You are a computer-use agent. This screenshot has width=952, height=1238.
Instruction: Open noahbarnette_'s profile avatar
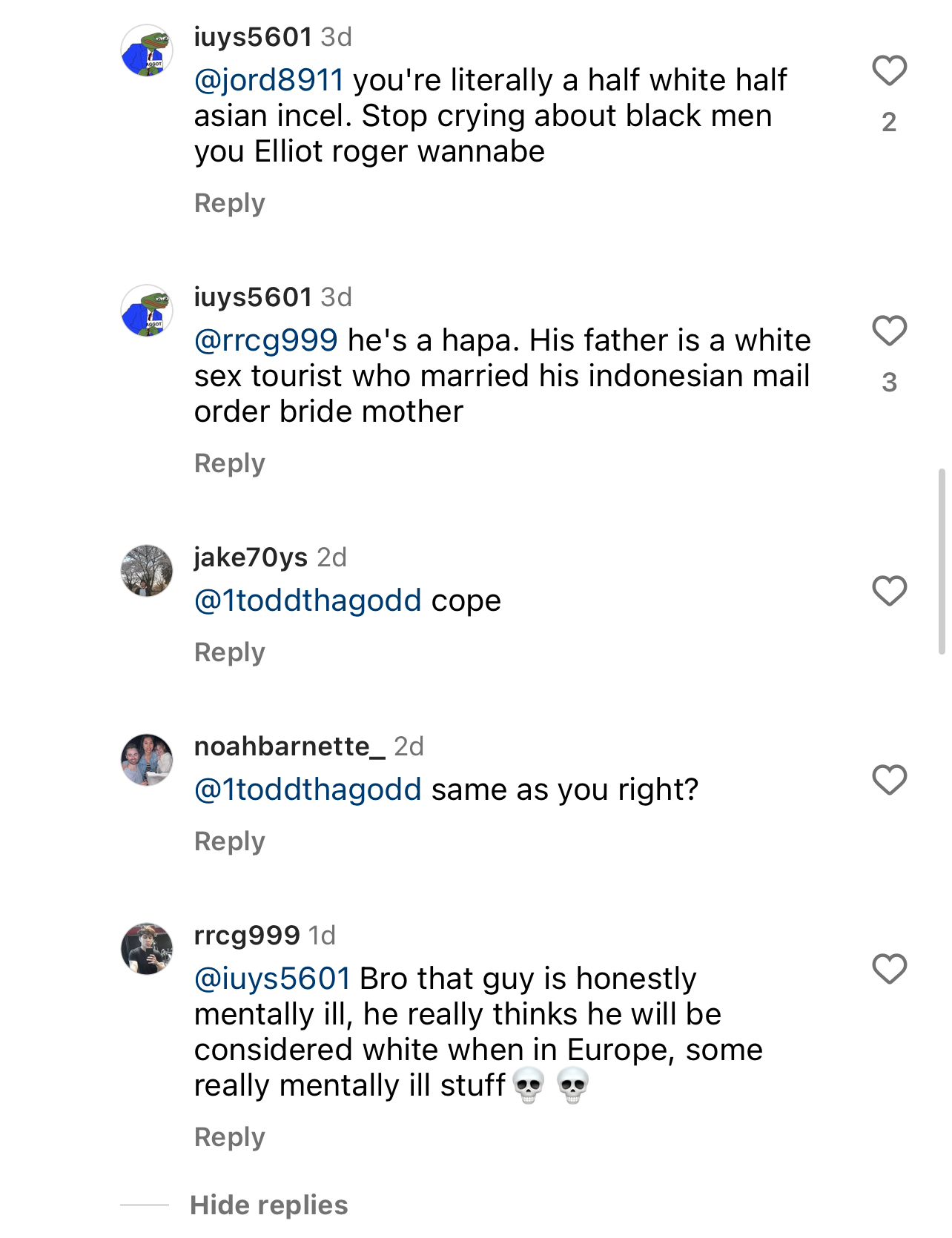147,760
